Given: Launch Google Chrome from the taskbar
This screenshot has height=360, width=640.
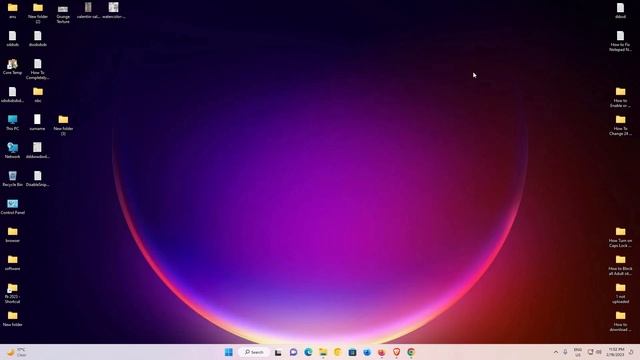Looking at the screenshot, I should pos(411,352).
